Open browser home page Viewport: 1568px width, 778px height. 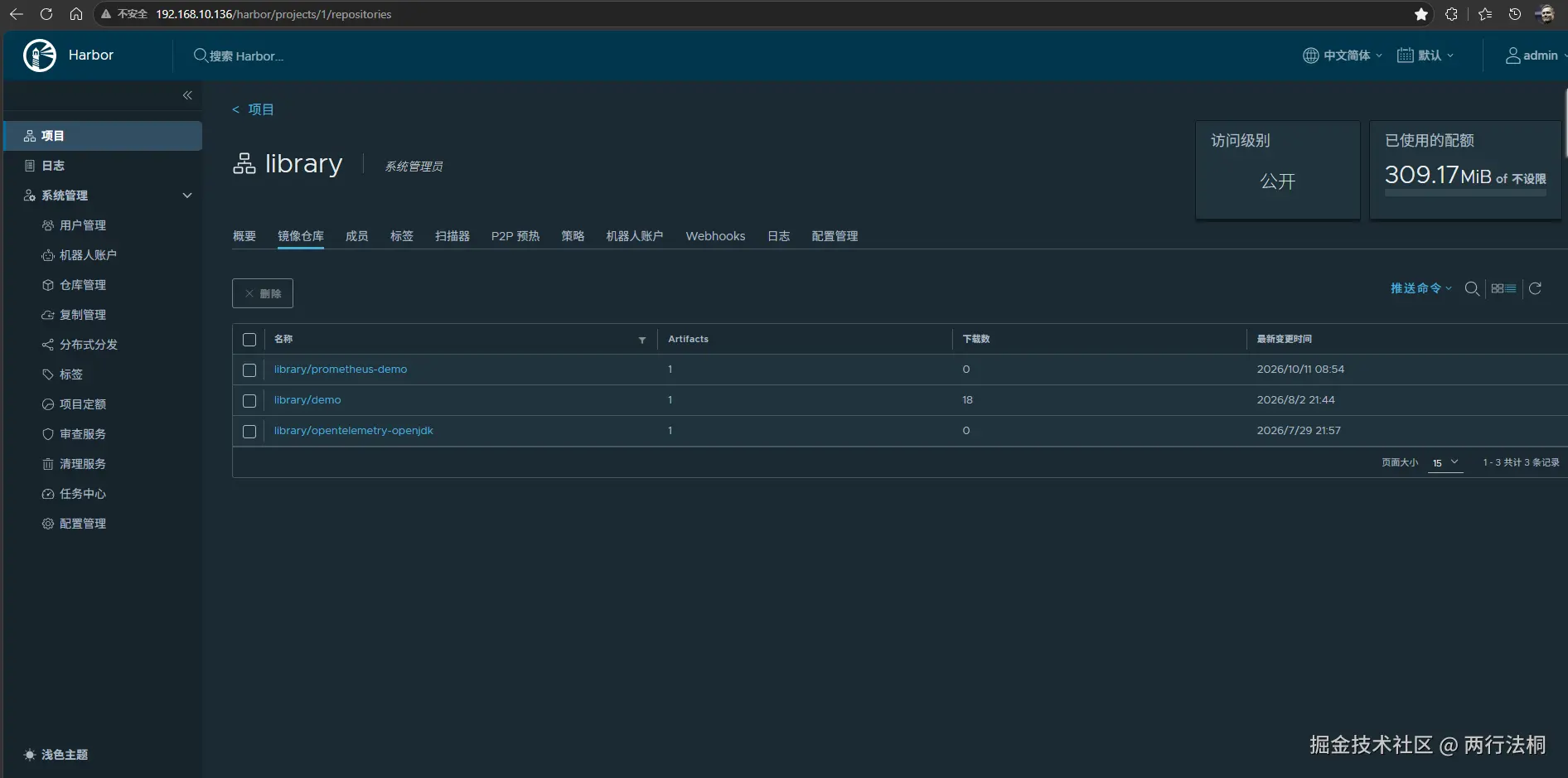[76, 14]
